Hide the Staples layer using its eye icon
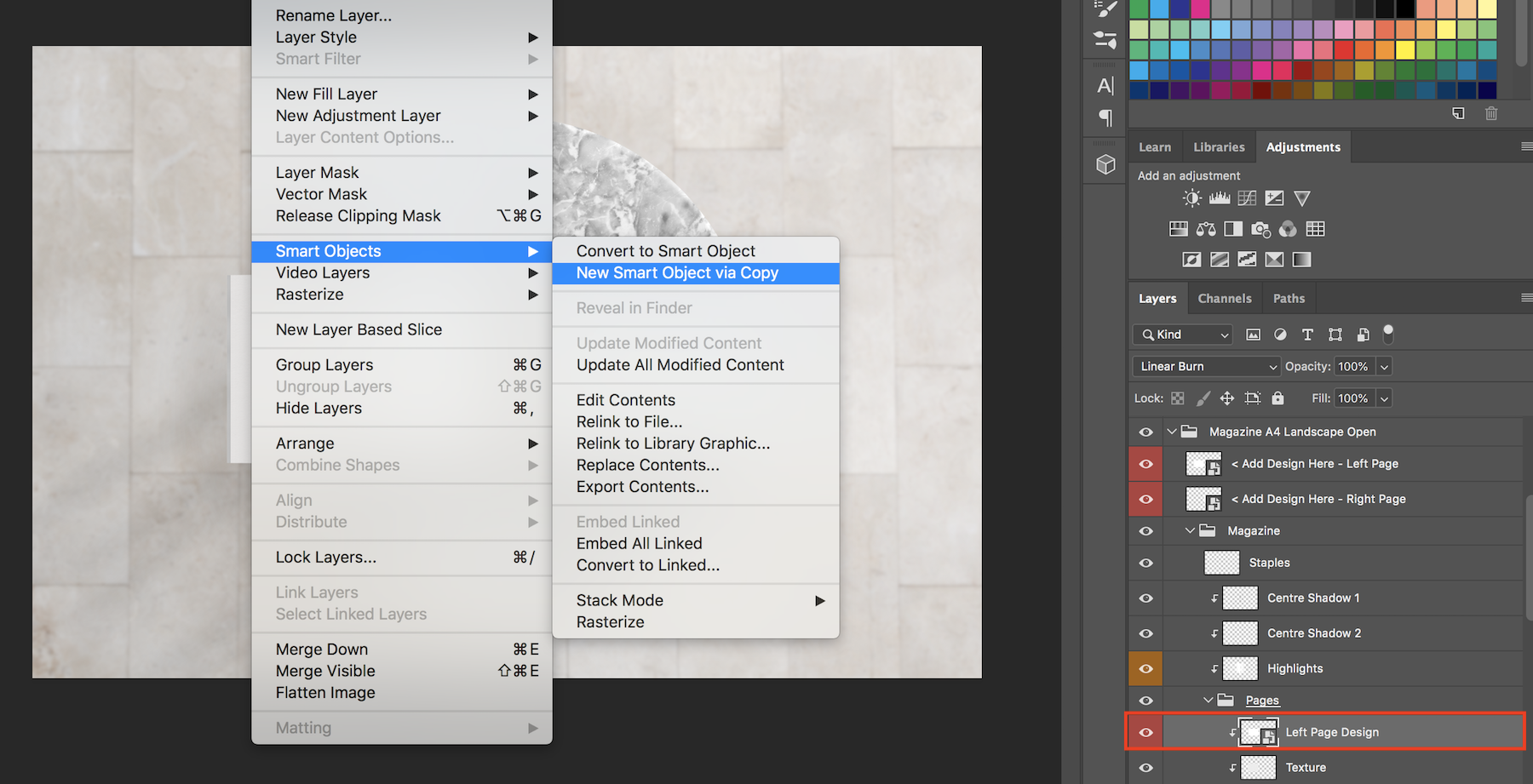Screen dimensions: 1533x784 [1146, 563]
